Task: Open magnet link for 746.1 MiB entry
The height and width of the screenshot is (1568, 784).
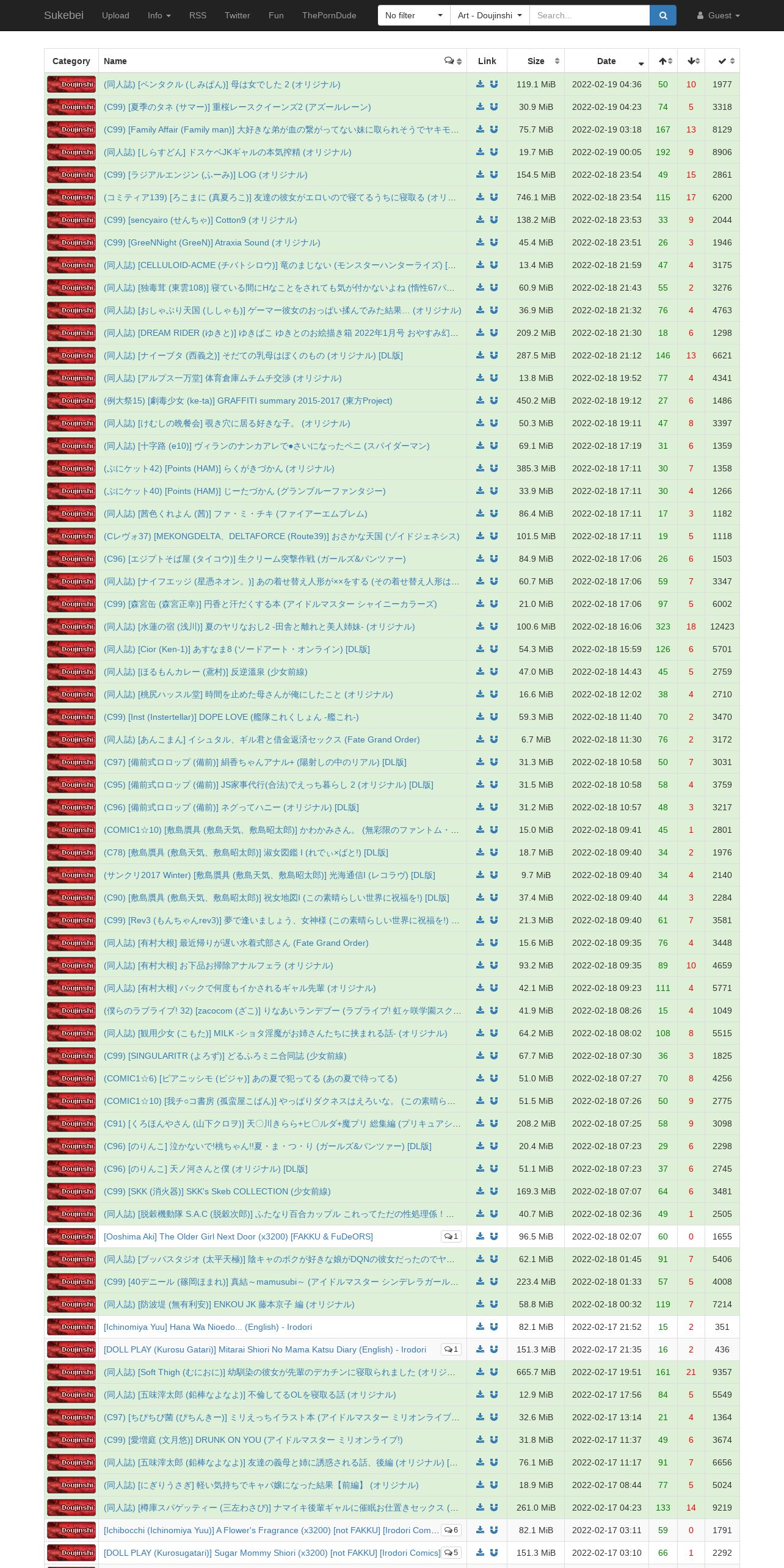Action: point(494,197)
